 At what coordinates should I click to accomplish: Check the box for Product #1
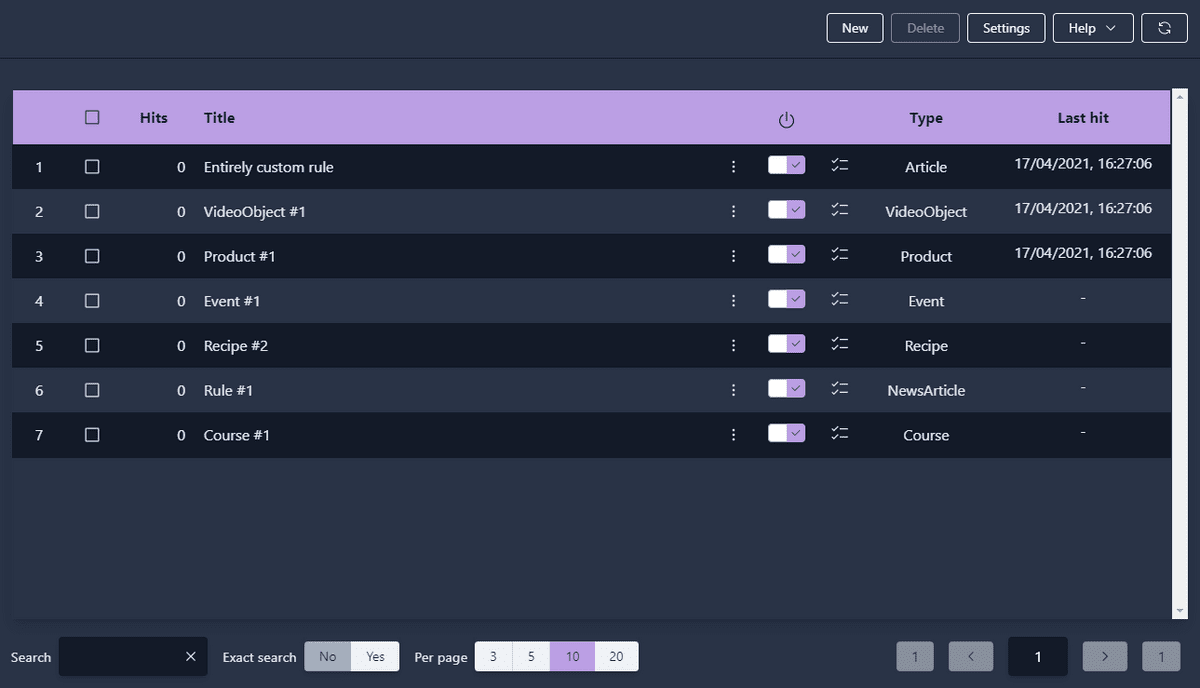pyautogui.click(x=92, y=256)
